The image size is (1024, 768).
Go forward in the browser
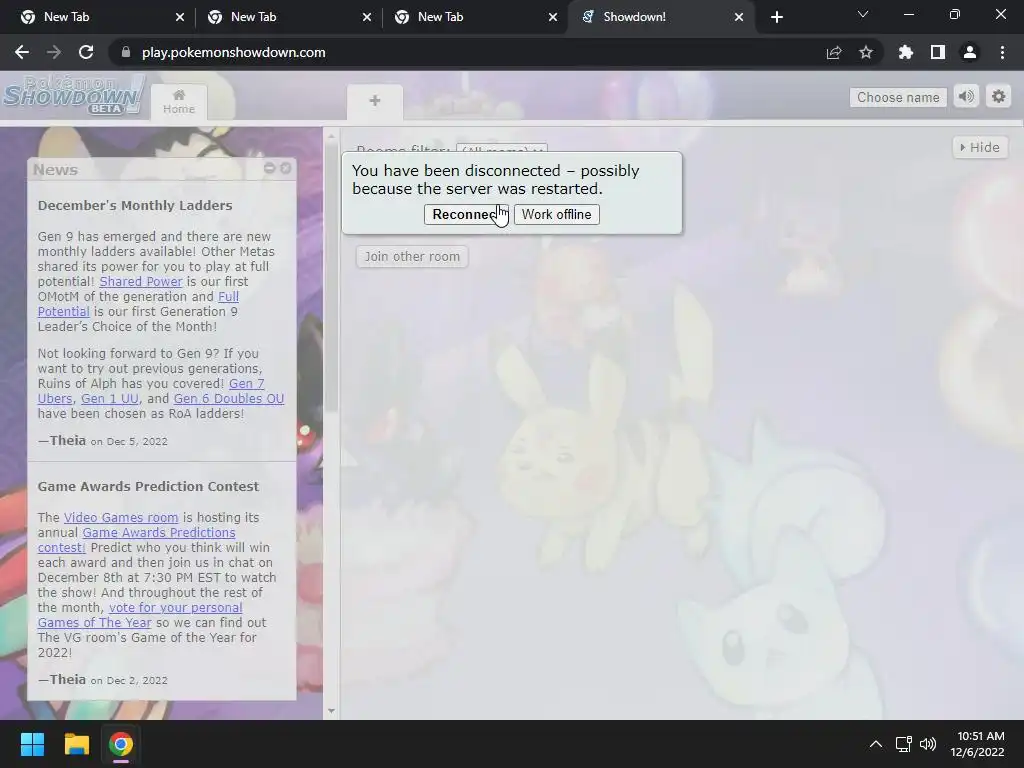tap(54, 52)
